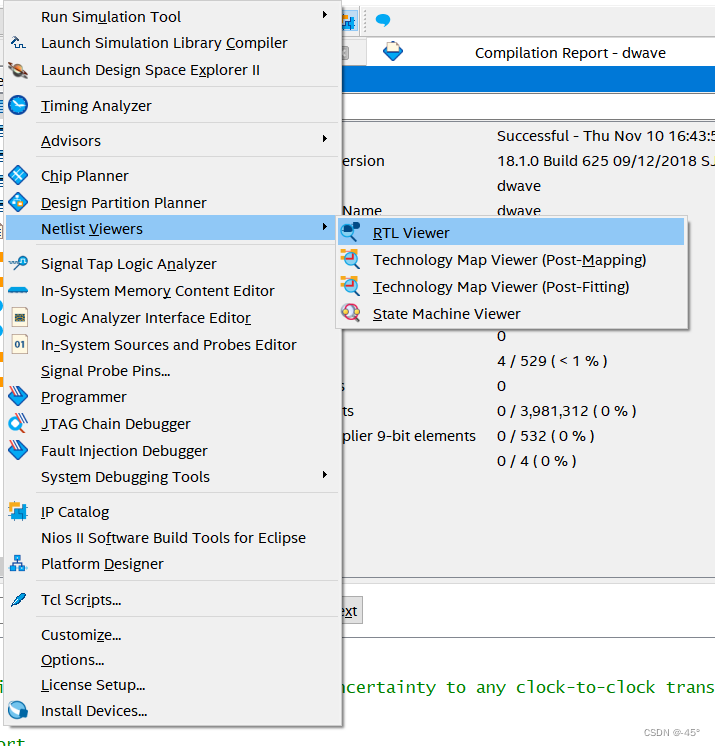Choose Technology Map Viewer (Post-Mapping)
The image size is (715, 746).
(x=511, y=260)
